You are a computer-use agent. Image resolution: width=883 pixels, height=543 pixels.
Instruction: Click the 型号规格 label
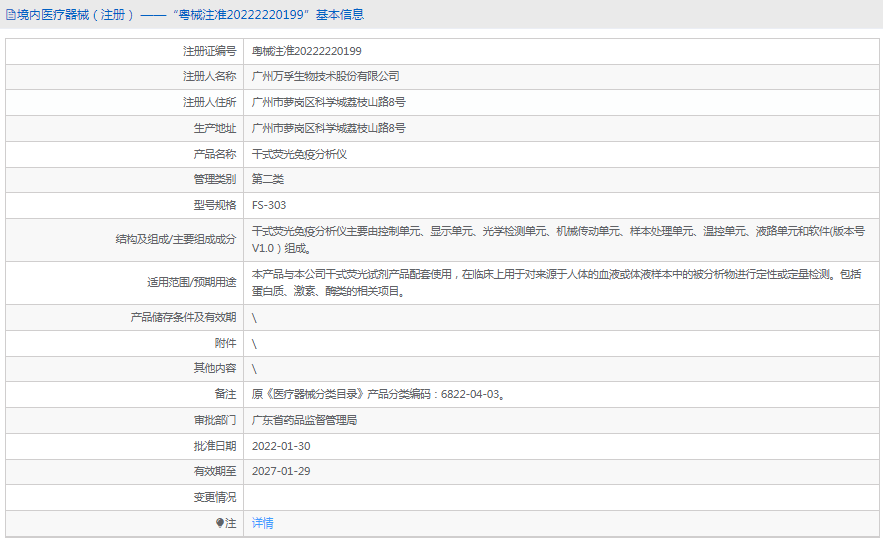215,206
